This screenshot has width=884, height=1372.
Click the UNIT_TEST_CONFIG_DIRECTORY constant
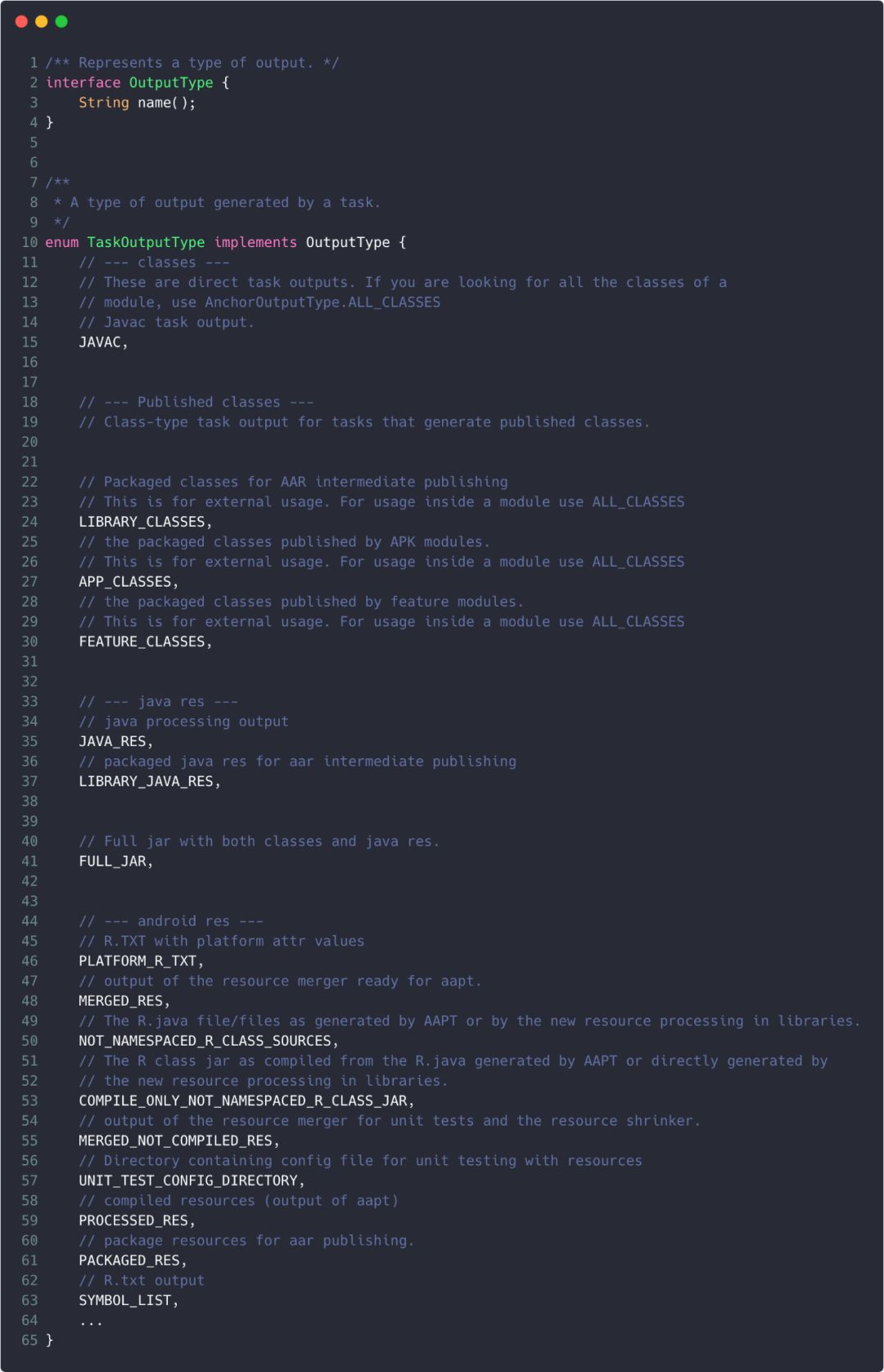click(188, 1181)
